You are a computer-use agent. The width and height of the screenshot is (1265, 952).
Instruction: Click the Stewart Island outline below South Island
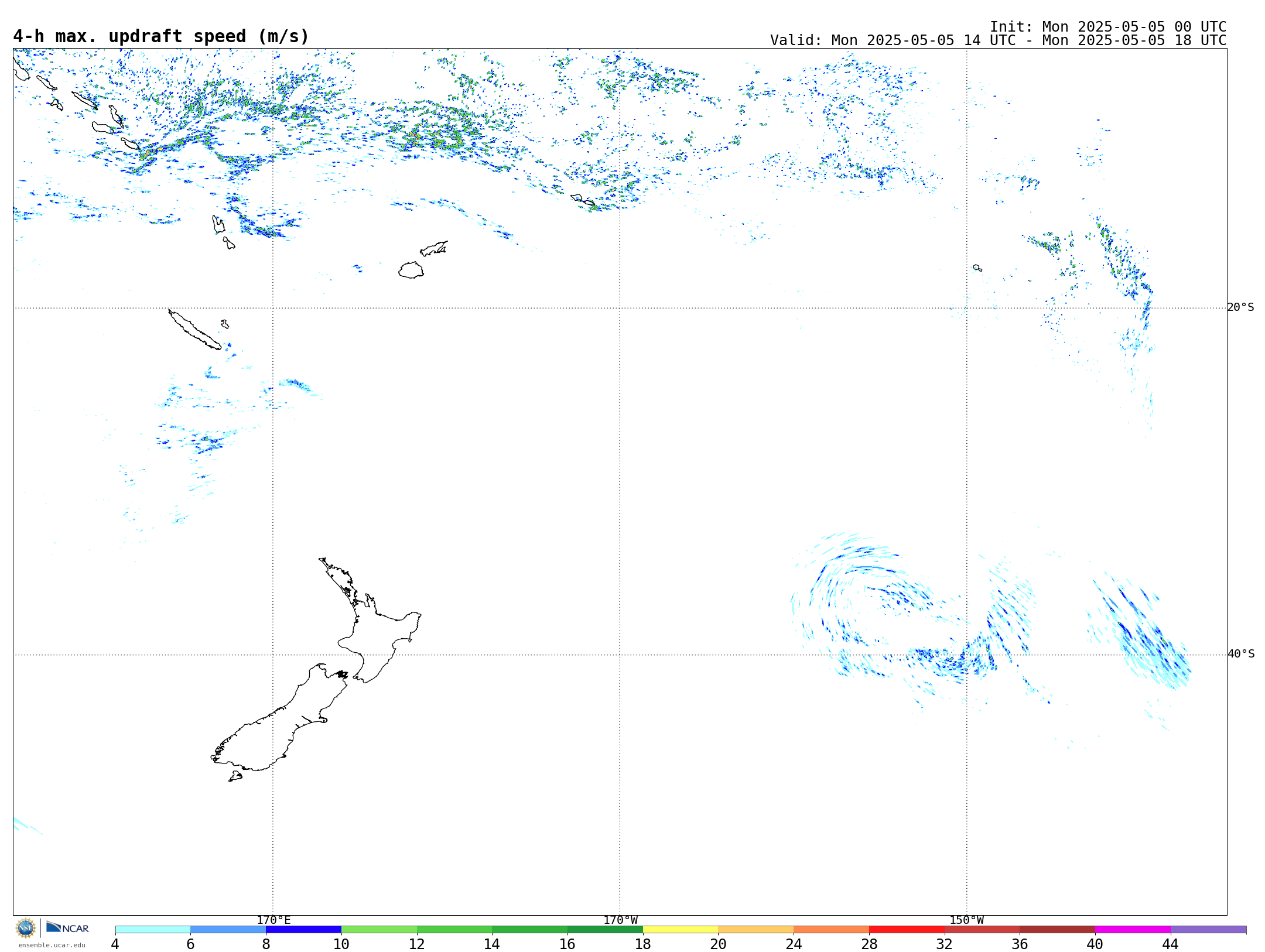[x=235, y=776]
